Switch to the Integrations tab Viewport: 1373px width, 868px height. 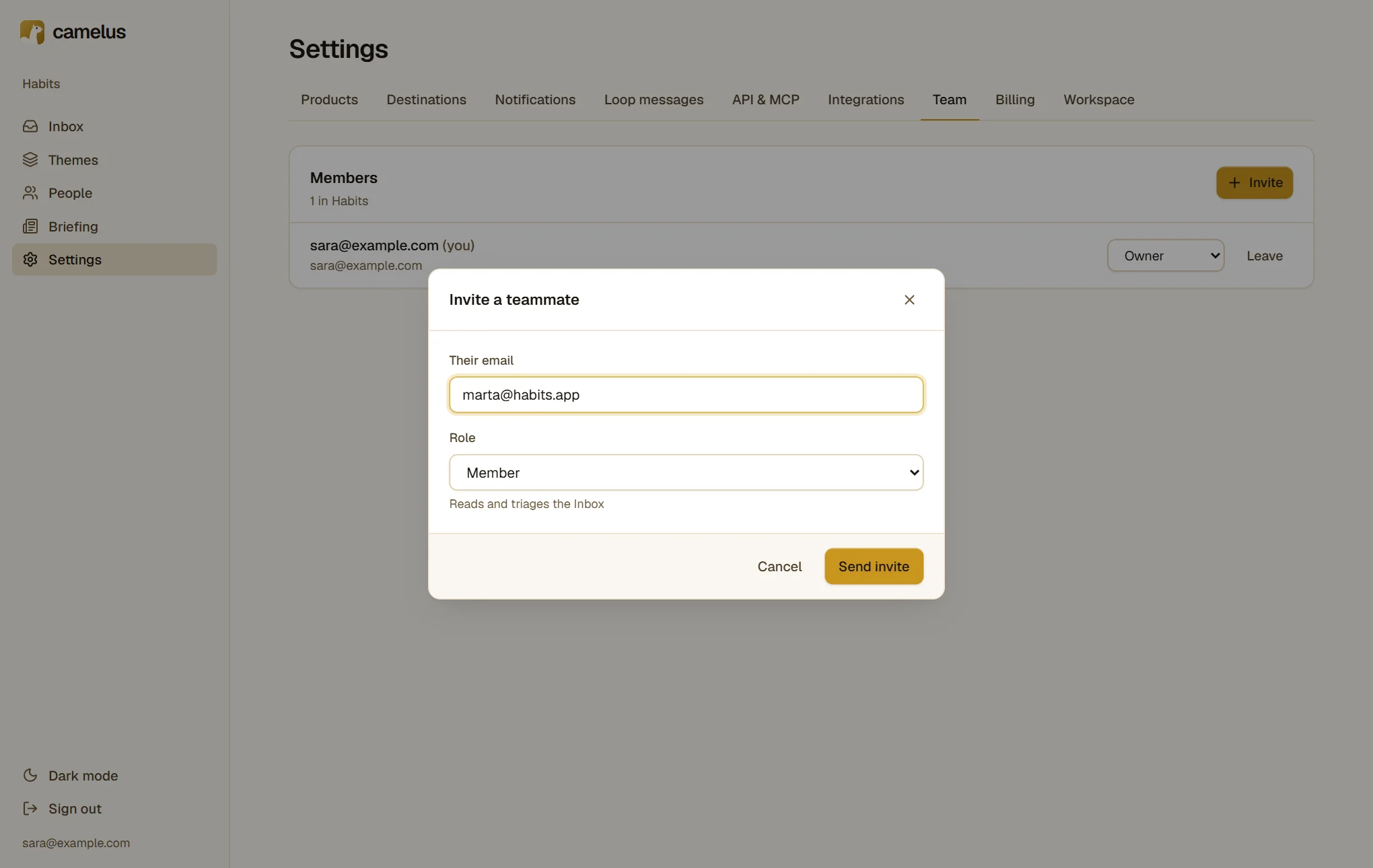tap(866, 100)
